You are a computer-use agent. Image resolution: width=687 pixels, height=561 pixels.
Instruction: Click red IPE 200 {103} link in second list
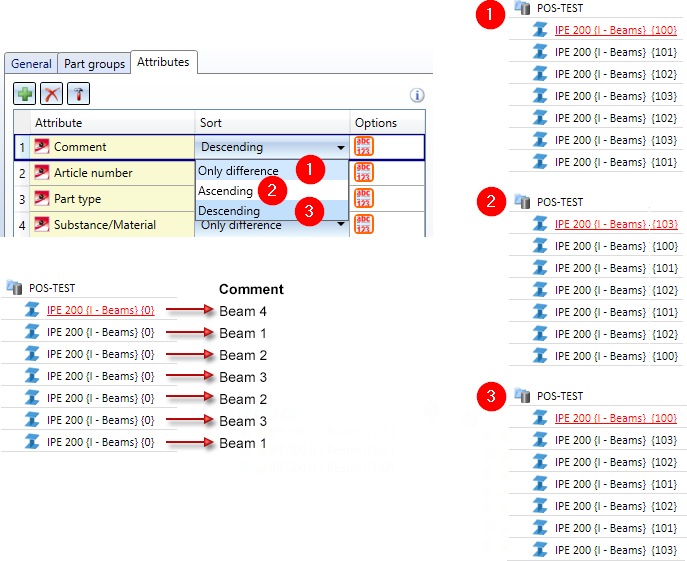[615, 224]
